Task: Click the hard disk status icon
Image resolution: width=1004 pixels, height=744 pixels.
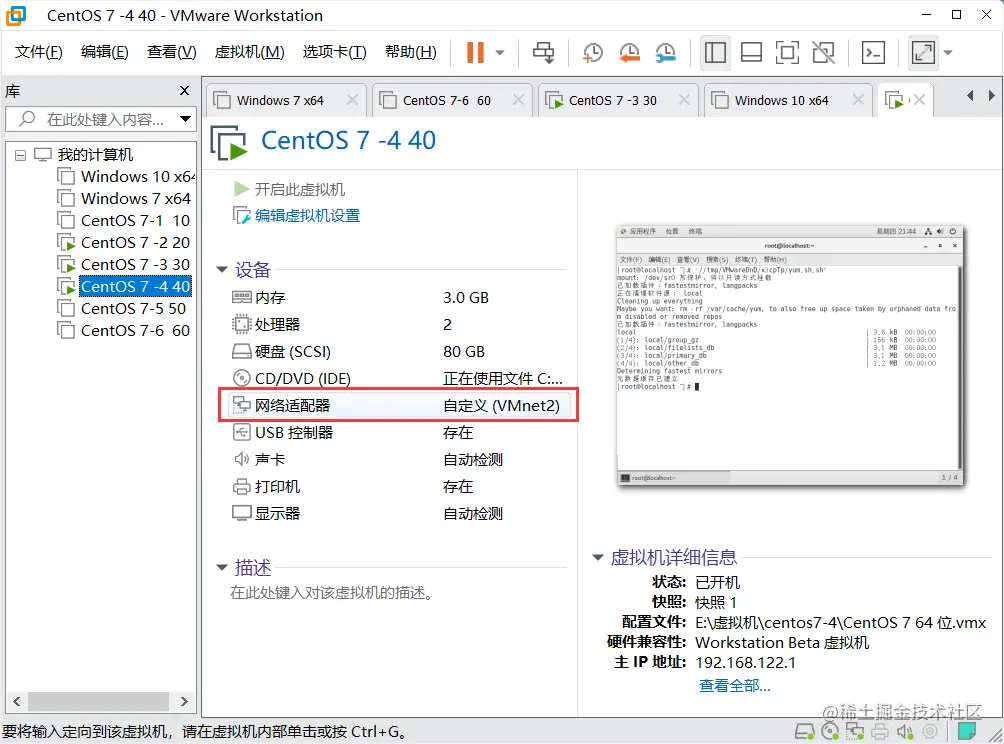Action: 805,732
